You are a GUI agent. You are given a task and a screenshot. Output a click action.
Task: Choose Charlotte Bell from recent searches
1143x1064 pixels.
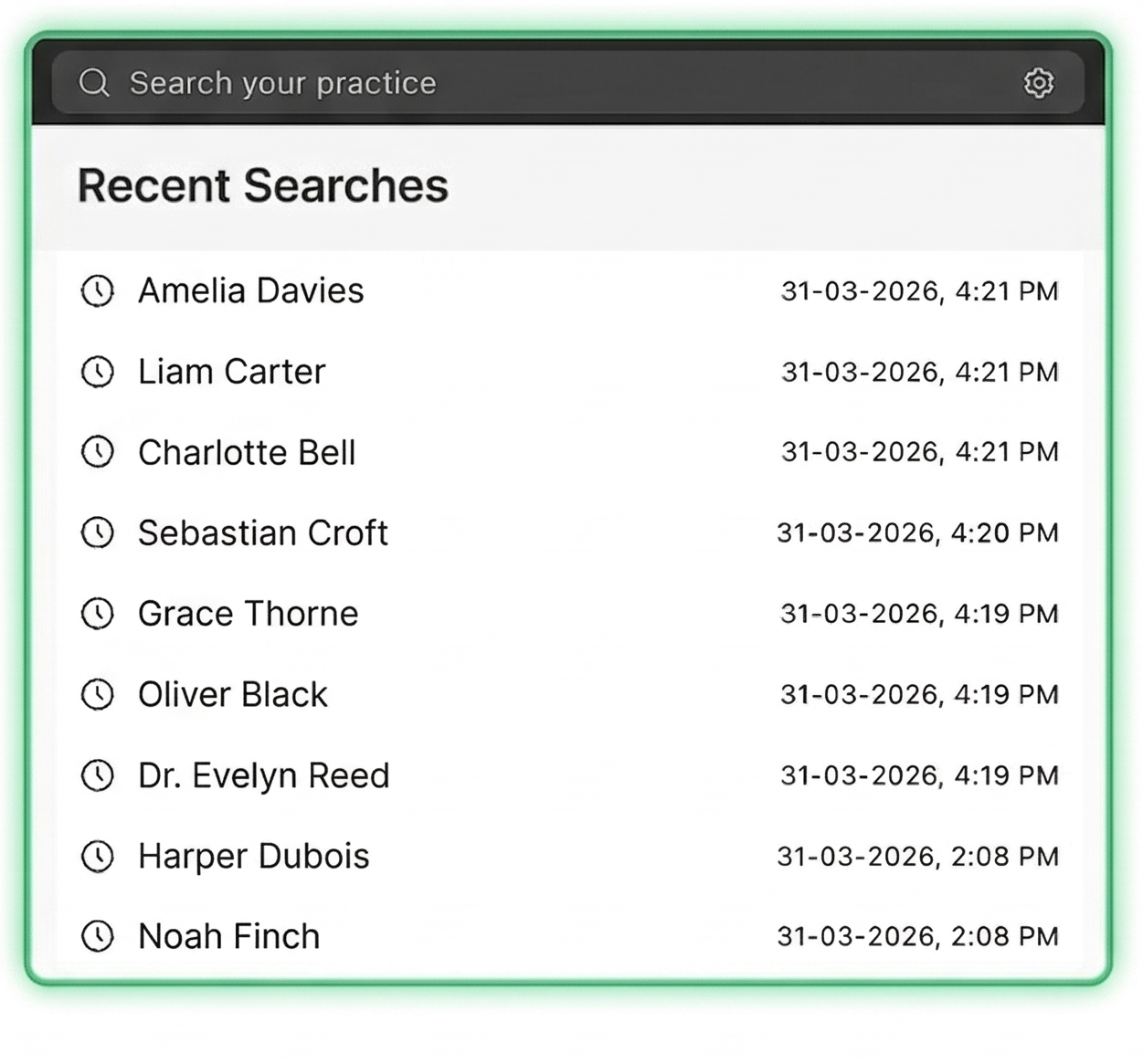click(x=247, y=452)
